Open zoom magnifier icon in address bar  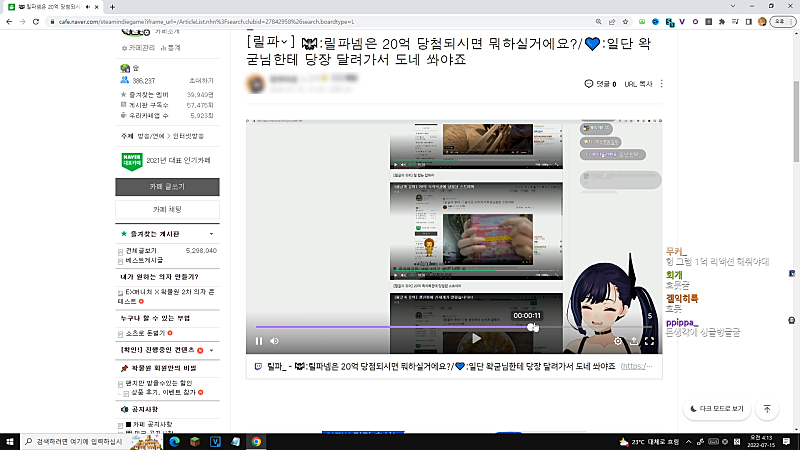pos(598,21)
